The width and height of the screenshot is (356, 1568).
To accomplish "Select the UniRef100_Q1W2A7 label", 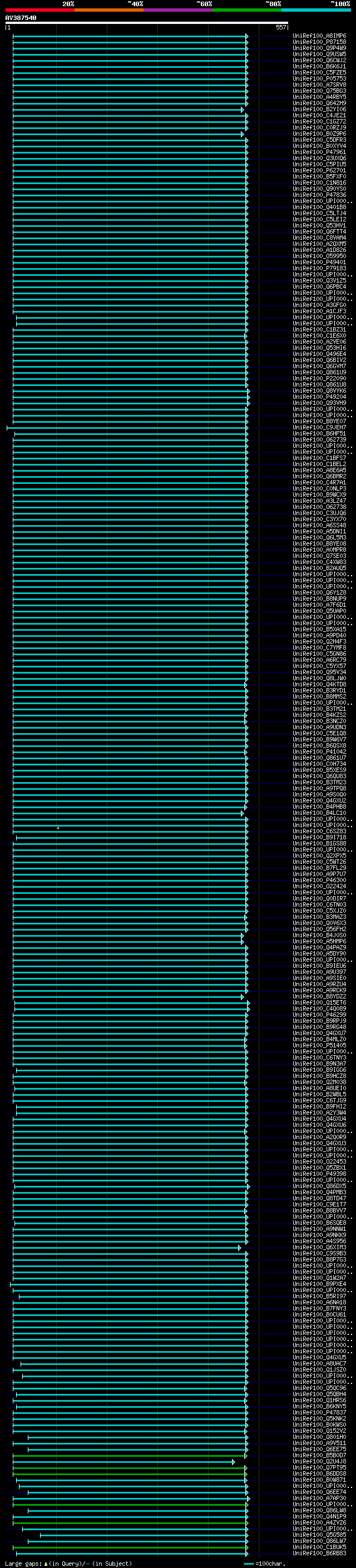I will [319, 1278].
